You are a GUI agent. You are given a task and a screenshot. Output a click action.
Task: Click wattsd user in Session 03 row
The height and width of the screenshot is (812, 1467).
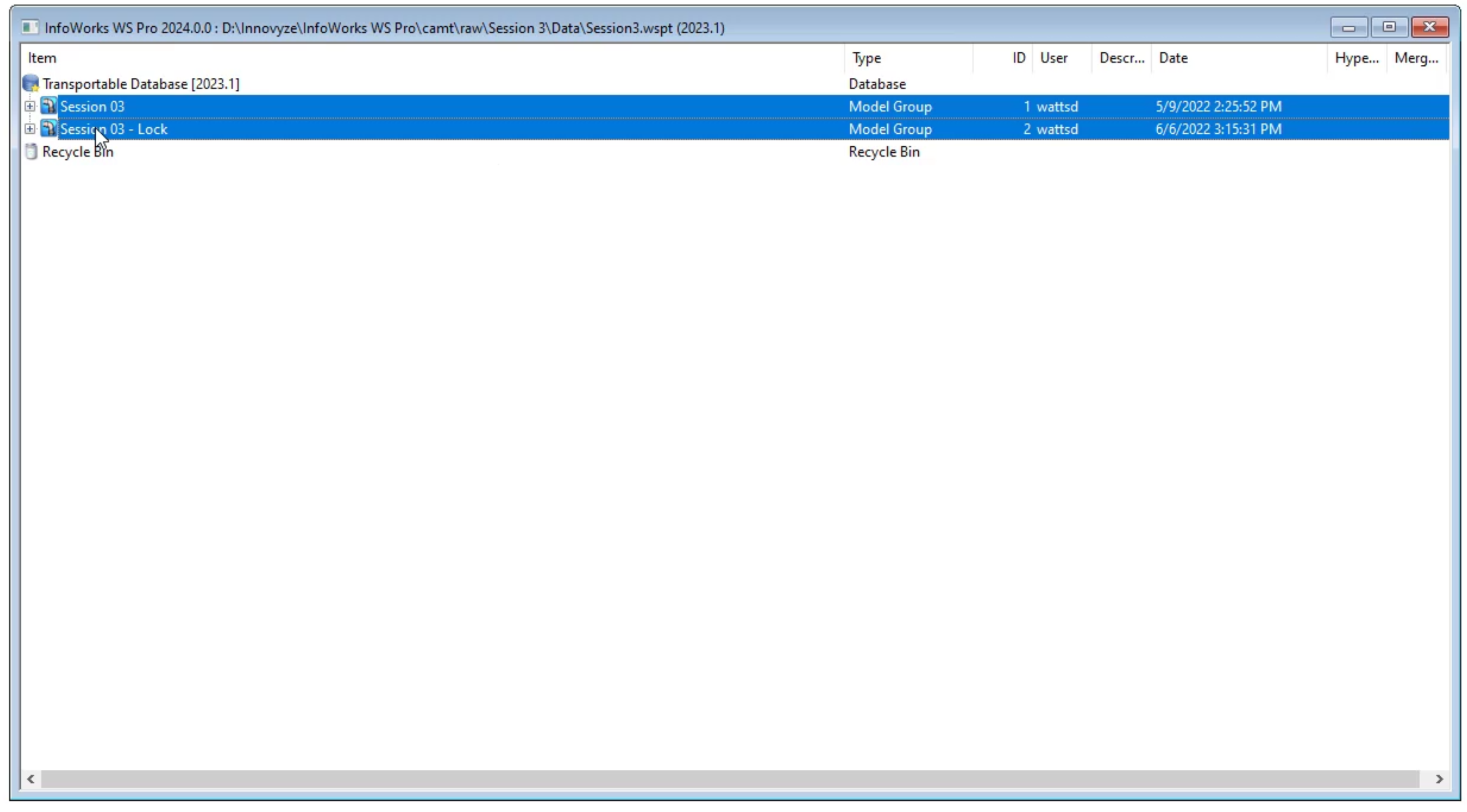click(1057, 106)
